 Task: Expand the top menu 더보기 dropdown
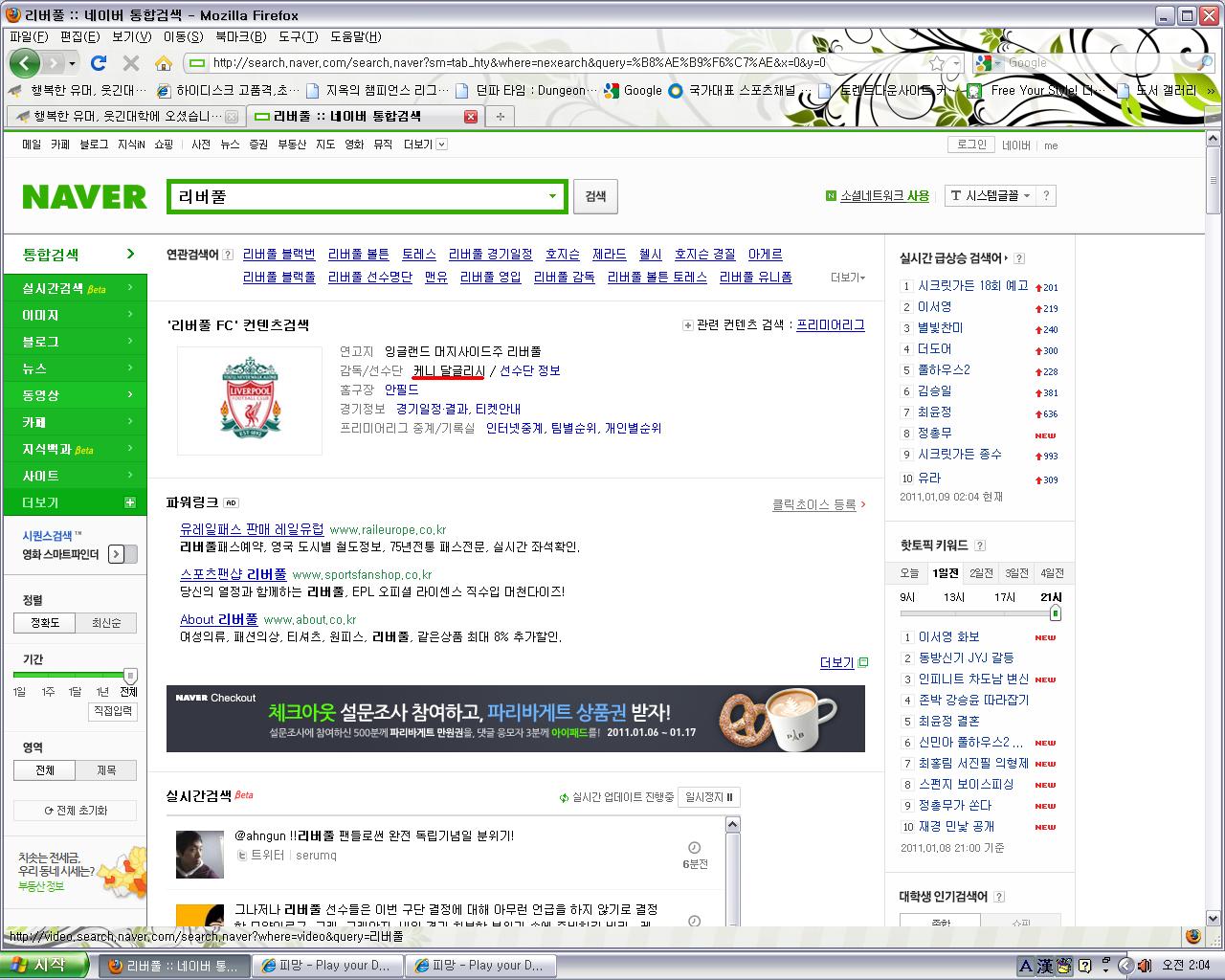pos(441,145)
